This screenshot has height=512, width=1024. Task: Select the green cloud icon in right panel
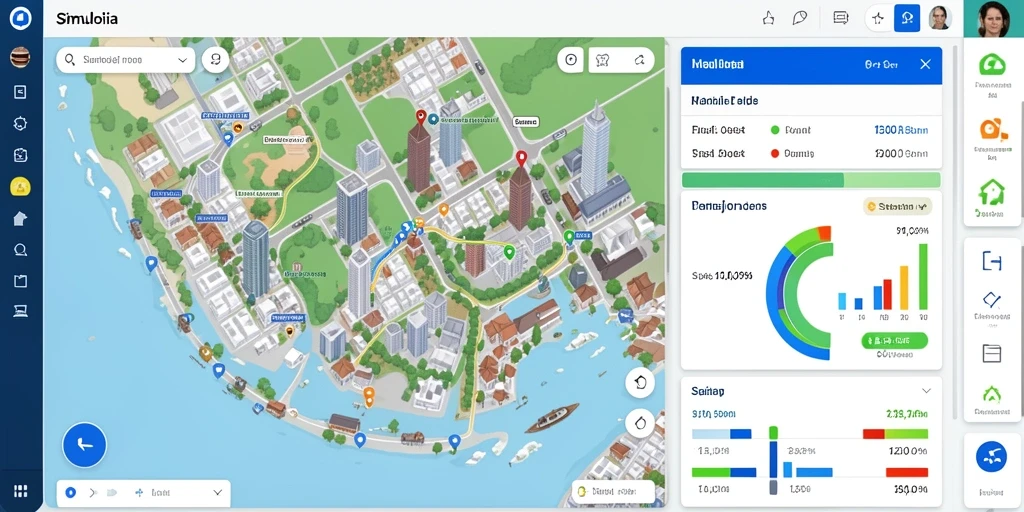pos(992,65)
